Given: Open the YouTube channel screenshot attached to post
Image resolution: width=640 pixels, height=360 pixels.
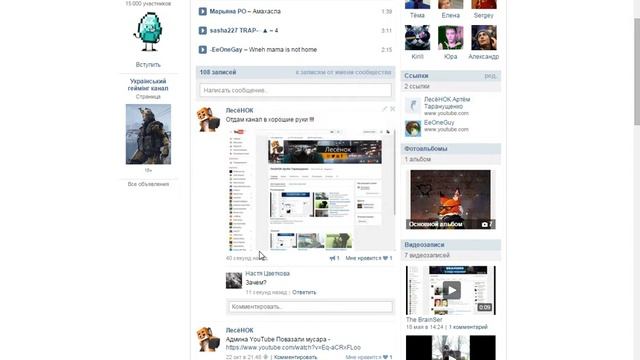Looking at the screenshot, I should click(x=311, y=189).
